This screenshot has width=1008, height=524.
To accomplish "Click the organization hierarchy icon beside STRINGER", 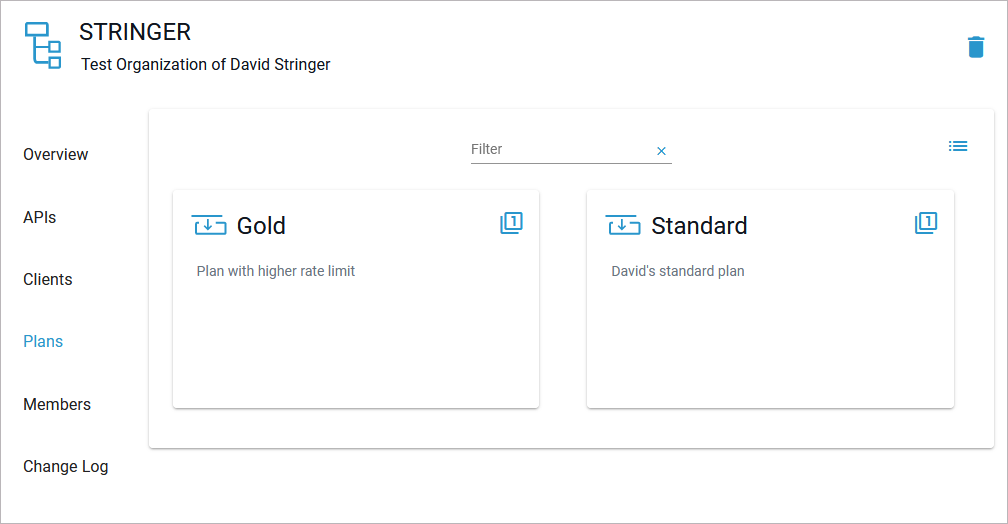I will 42,45.
